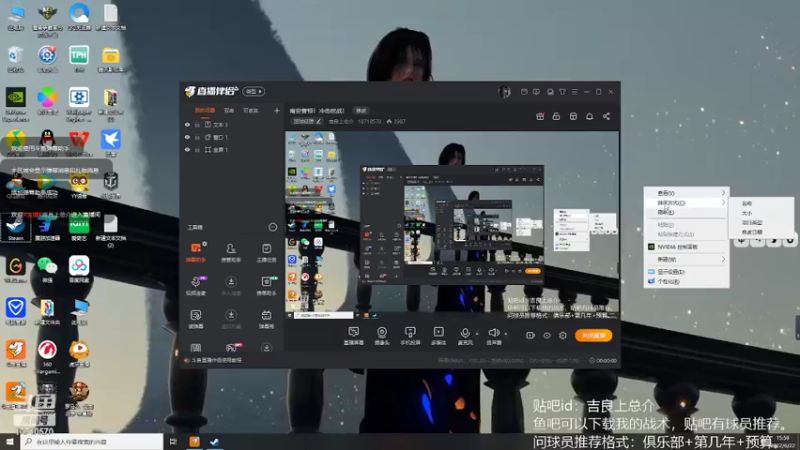Select the 文本 3 source row
The image size is (800, 450).
(x=232, y=125)
